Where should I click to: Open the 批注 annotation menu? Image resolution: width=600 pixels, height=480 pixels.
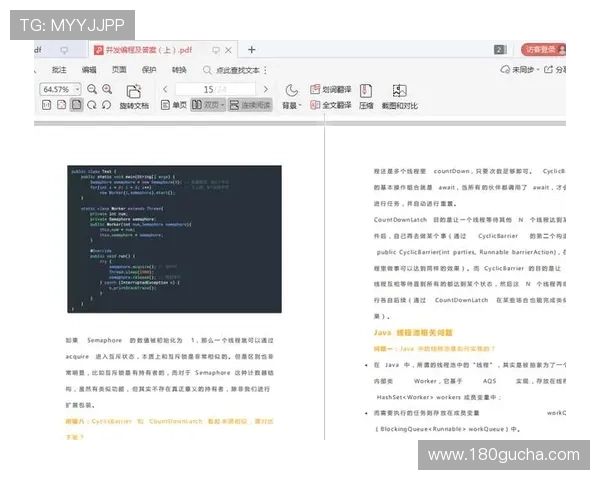point(59,70)
